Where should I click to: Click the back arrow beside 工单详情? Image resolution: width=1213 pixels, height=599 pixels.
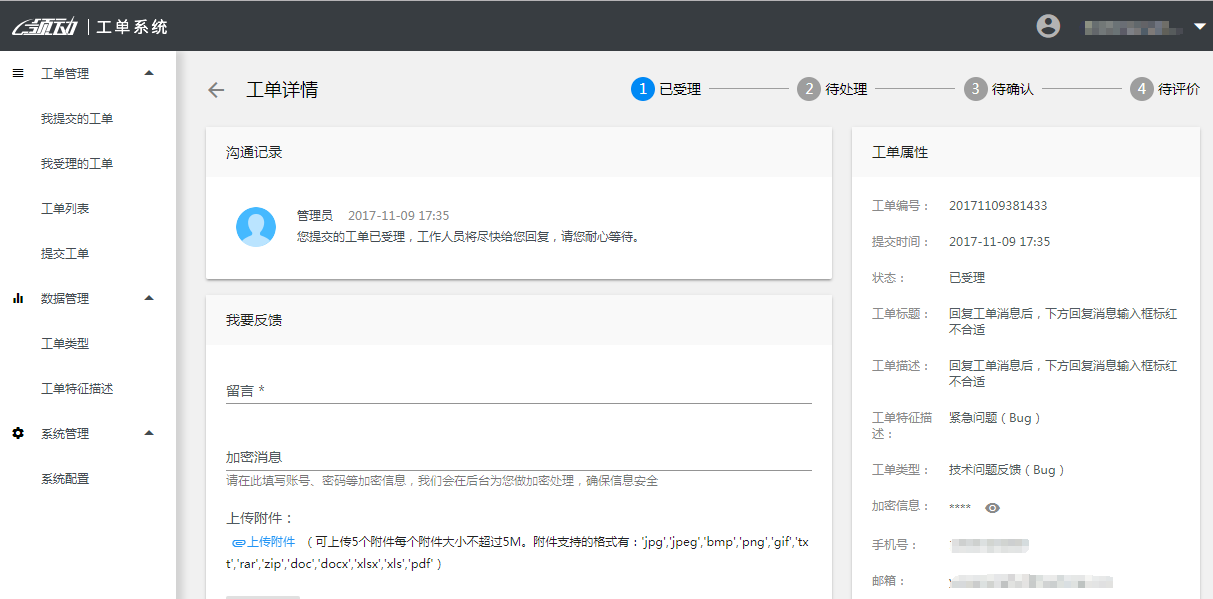[216, 90]
